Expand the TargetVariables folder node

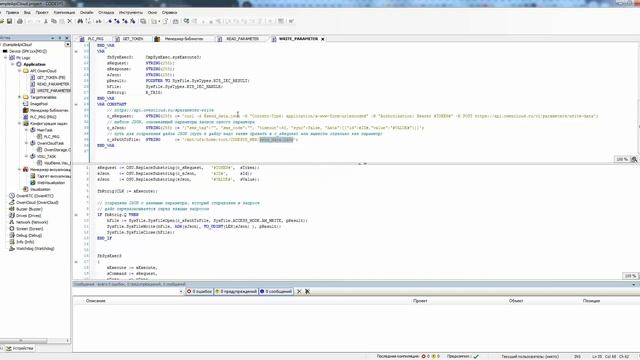coord(20,97)
